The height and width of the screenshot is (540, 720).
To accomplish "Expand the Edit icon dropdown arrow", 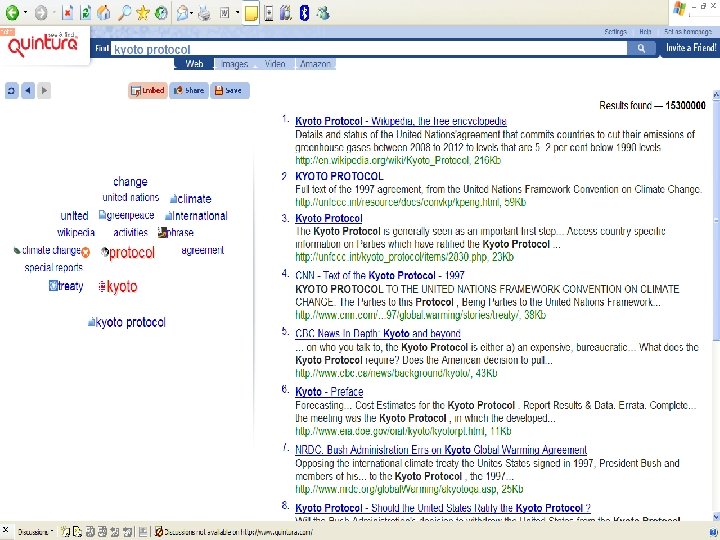I will pos(237,13).
